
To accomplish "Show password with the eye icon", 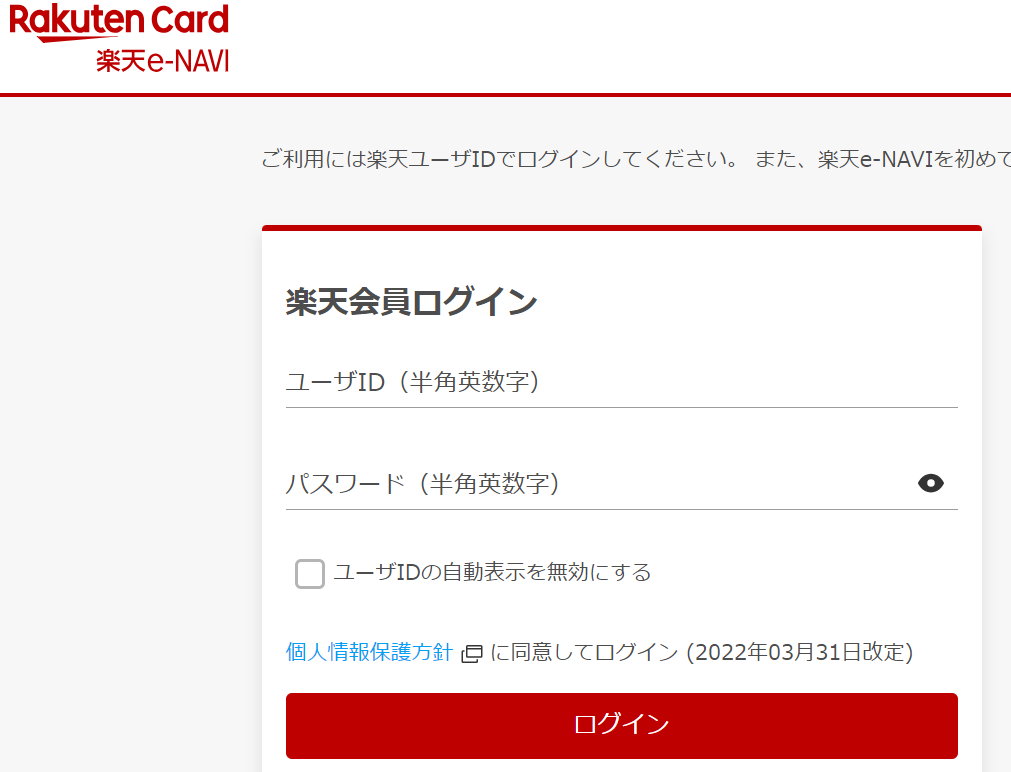I will click(x=931, y=484).
